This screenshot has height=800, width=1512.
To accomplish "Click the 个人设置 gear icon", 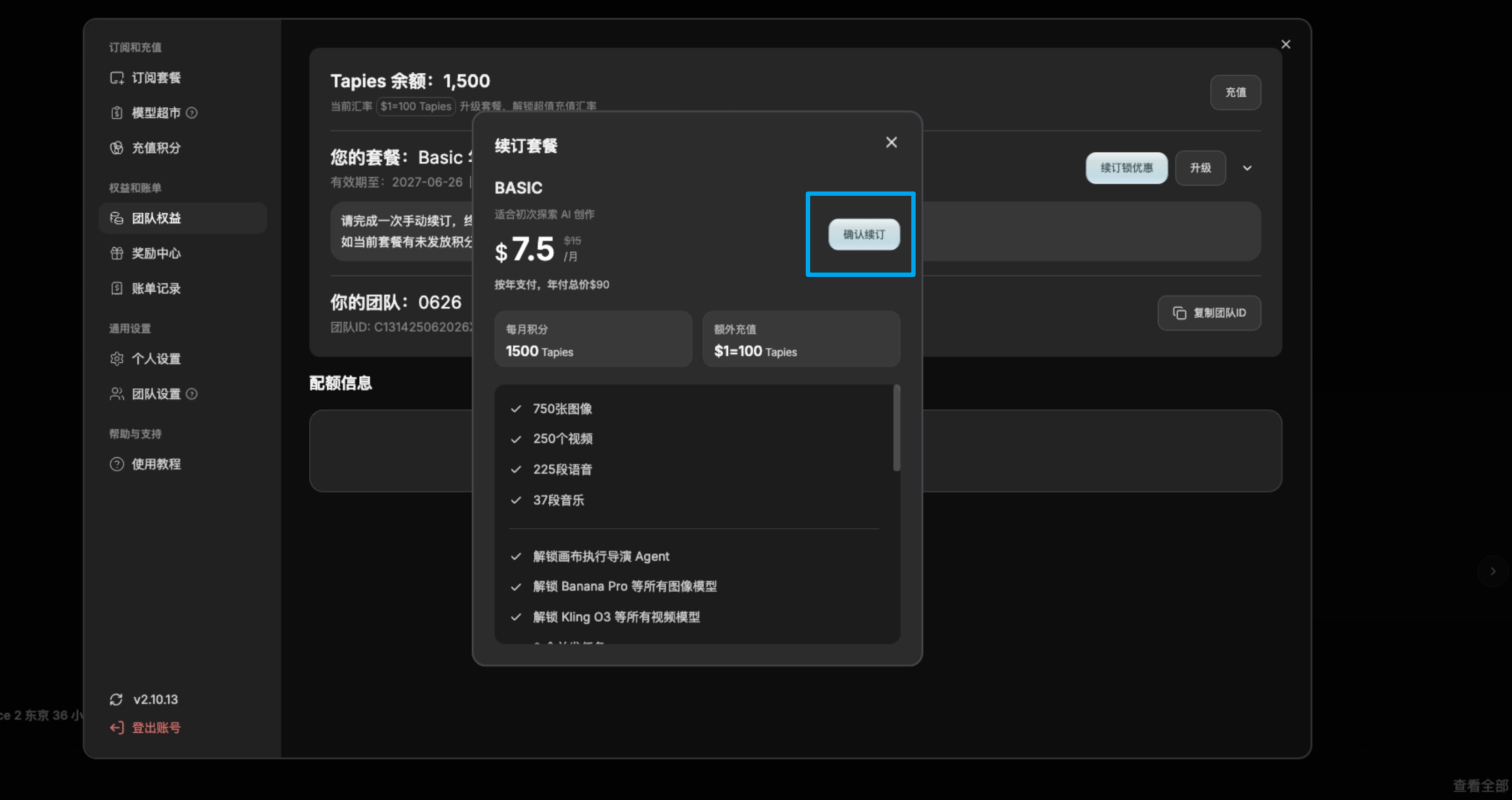I will (x=117, y=359).
